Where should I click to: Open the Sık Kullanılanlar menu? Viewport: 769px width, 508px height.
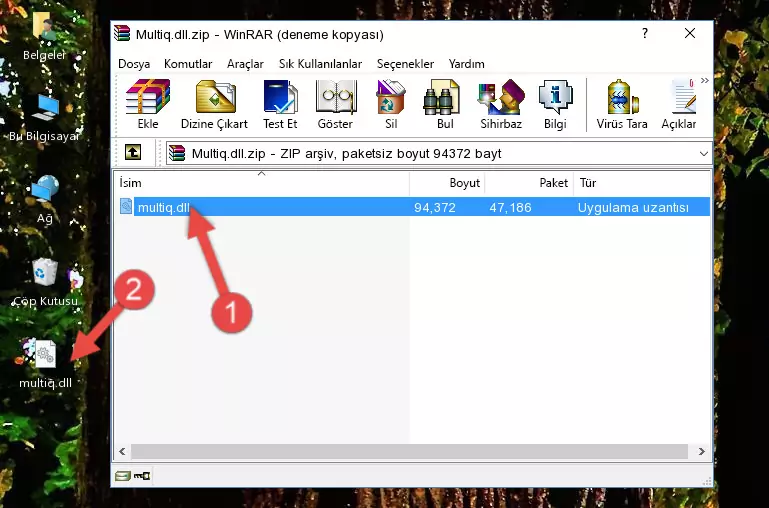pyautogui.click(x=320, y=64)
